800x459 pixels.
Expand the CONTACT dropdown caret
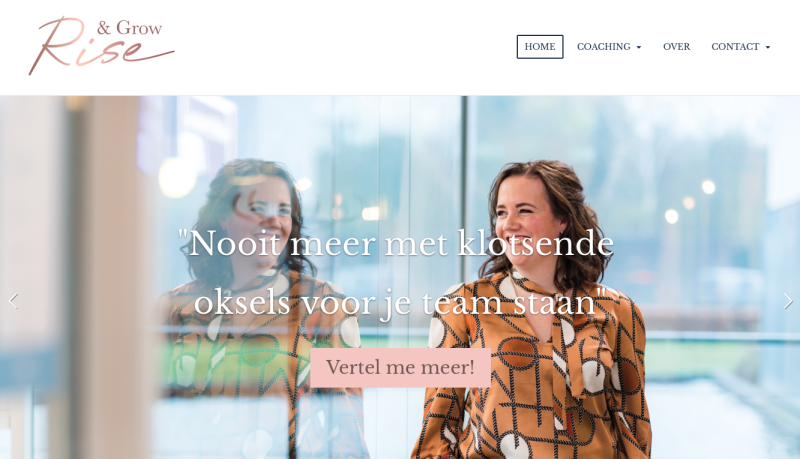coord(768,47)
